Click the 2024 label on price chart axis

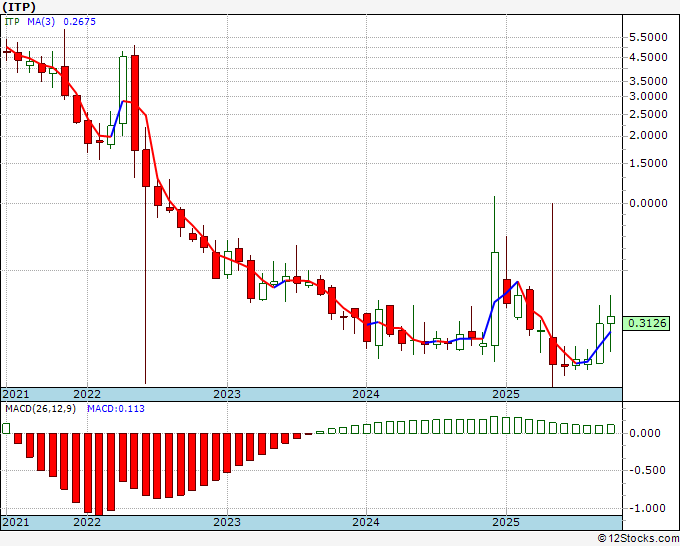[366, 394]
